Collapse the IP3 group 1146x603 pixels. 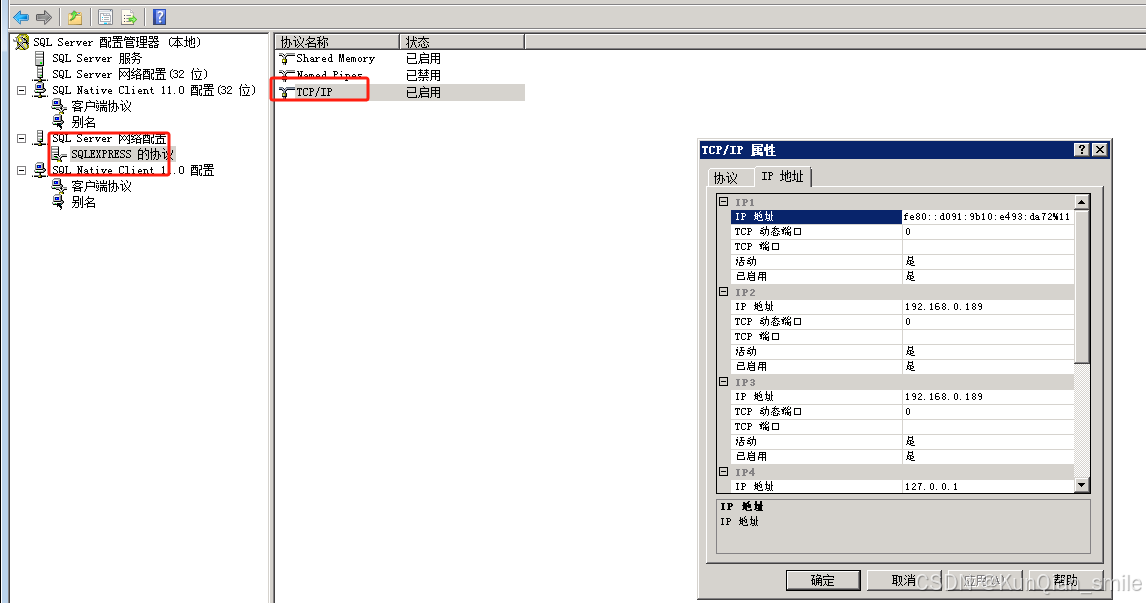pyautogui.click(x=724, y=382)
